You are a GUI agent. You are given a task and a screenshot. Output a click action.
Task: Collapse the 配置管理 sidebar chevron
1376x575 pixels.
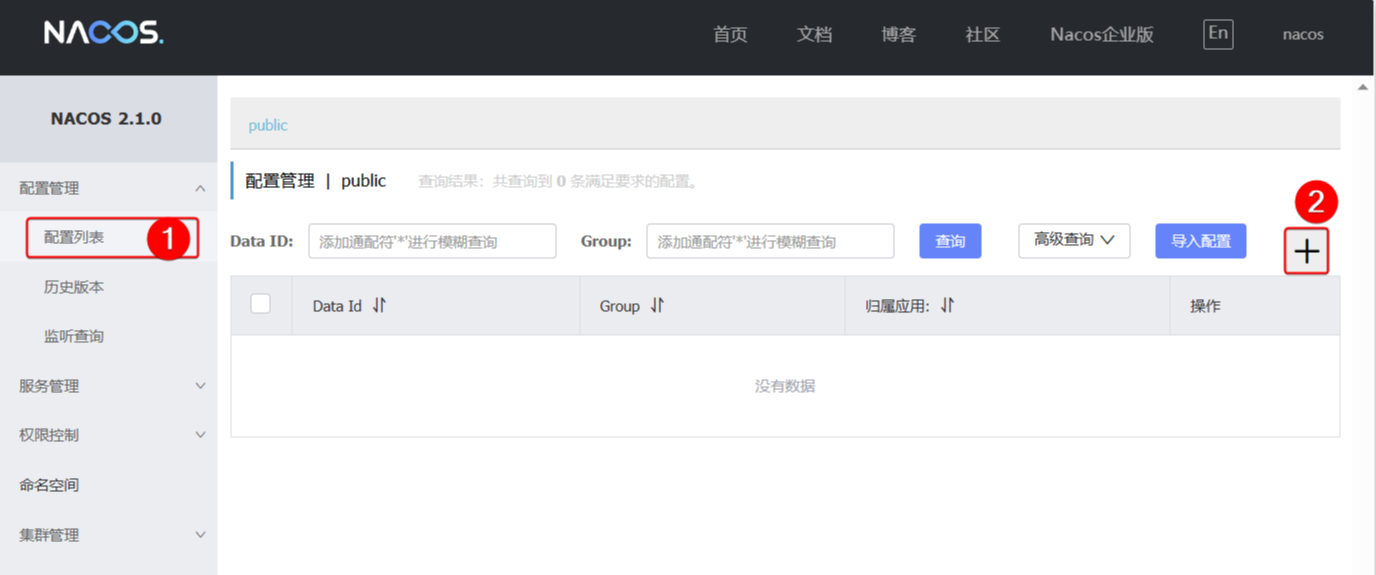200,188
